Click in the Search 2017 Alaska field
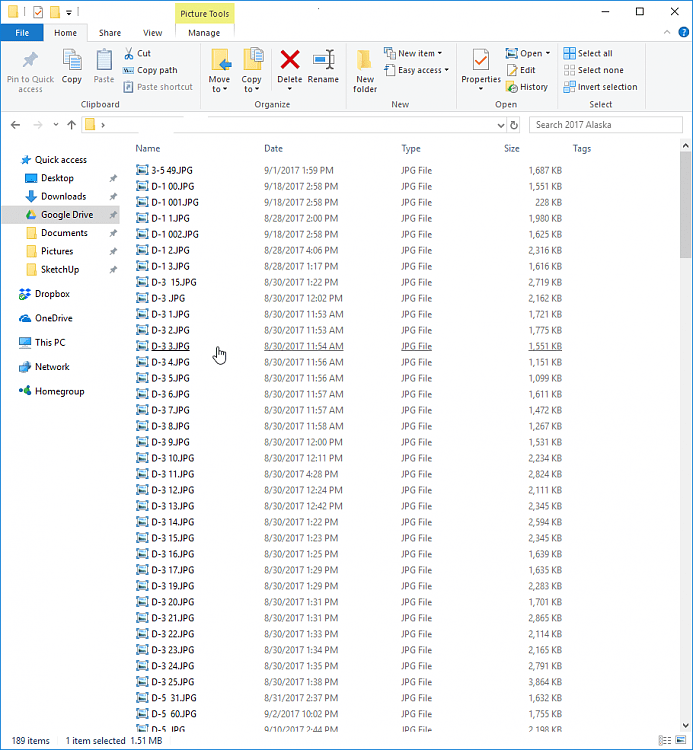The image size is (693, 750). click(x=605, y=125)
